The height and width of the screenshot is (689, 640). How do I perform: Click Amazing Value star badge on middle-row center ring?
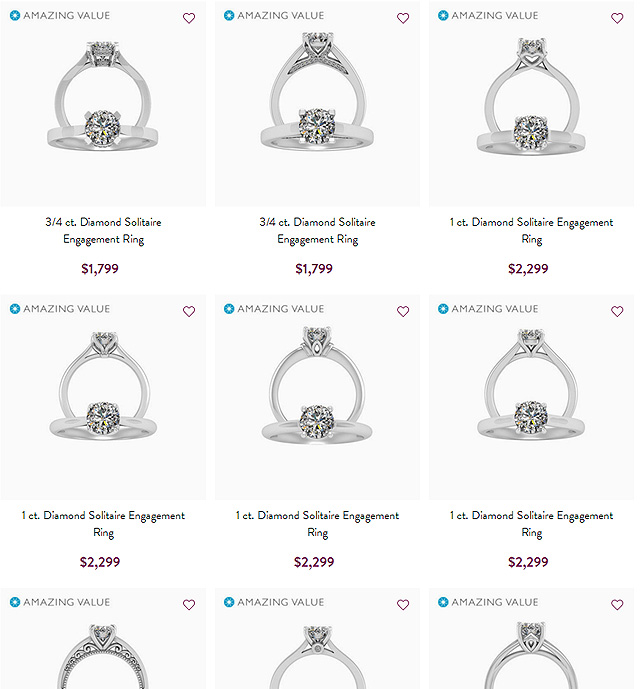coord(229,309)
